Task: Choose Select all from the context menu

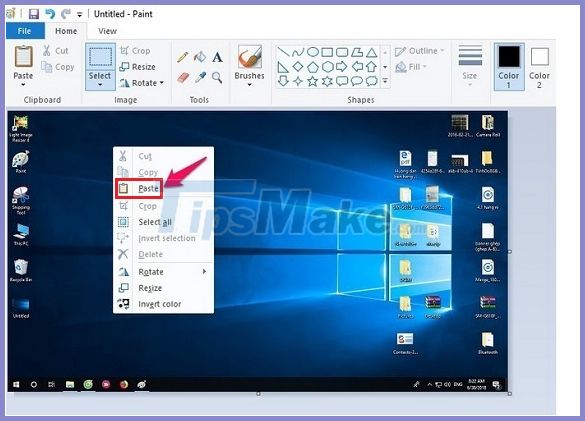Action: click(164, 222)
